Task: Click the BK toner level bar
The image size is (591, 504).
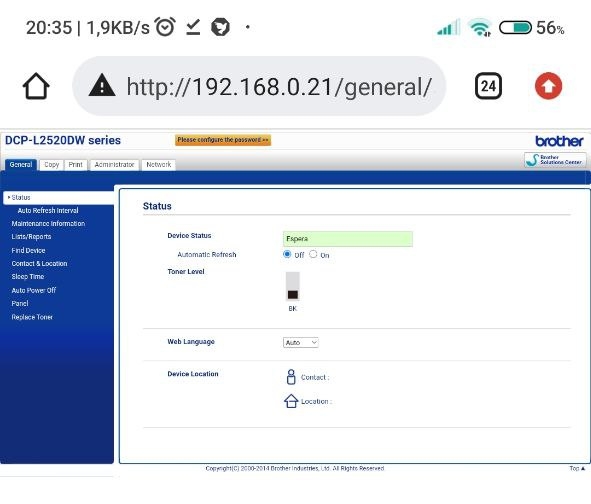Action: 292,286
